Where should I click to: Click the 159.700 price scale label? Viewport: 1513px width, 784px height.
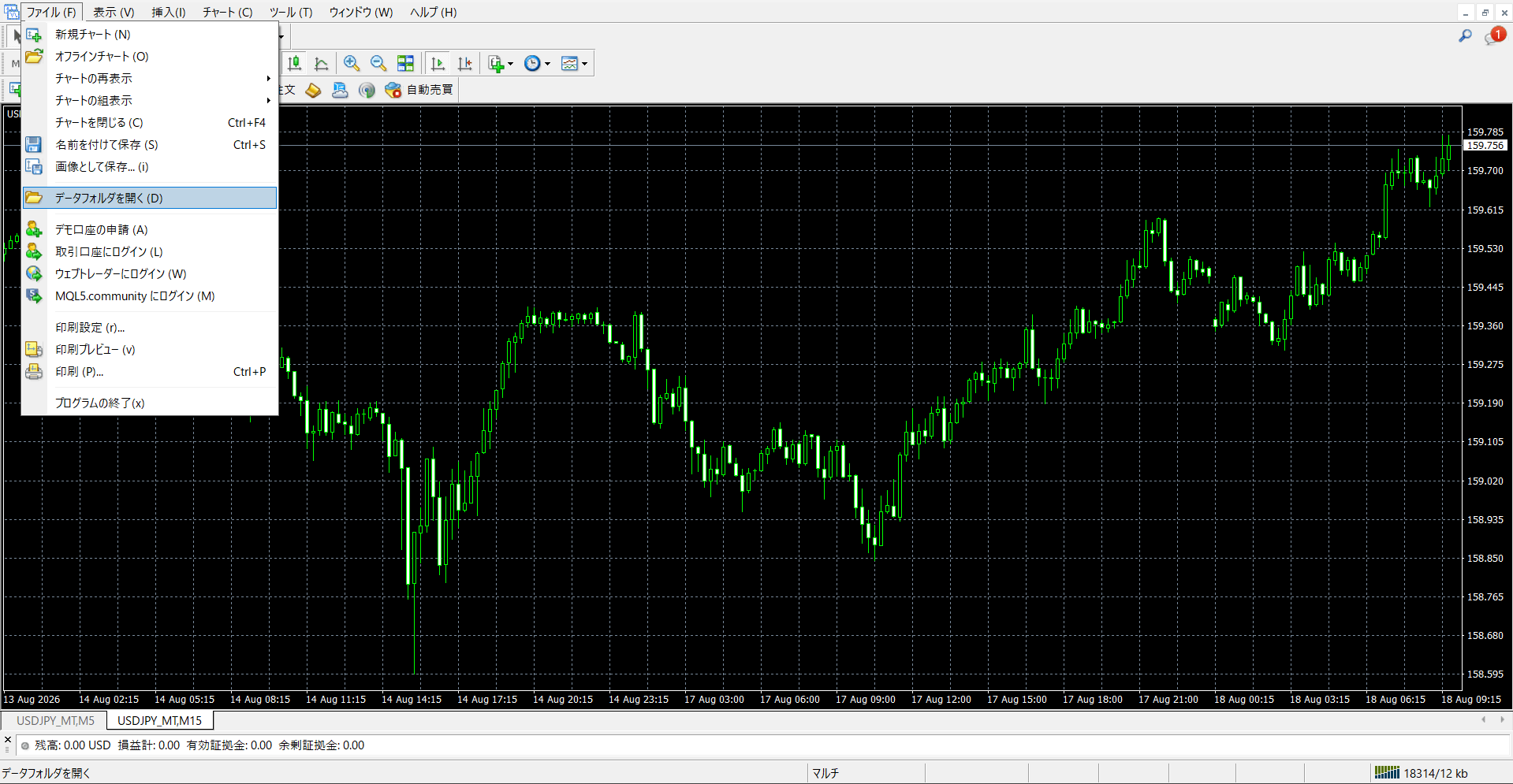(x=1485, y=171)
